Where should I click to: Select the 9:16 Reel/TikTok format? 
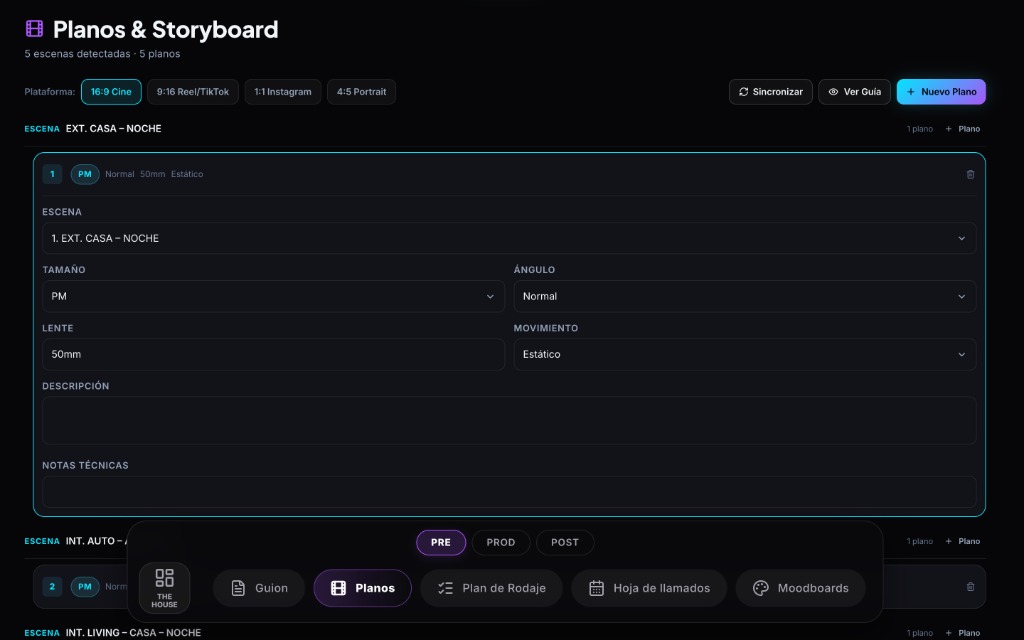193,92
